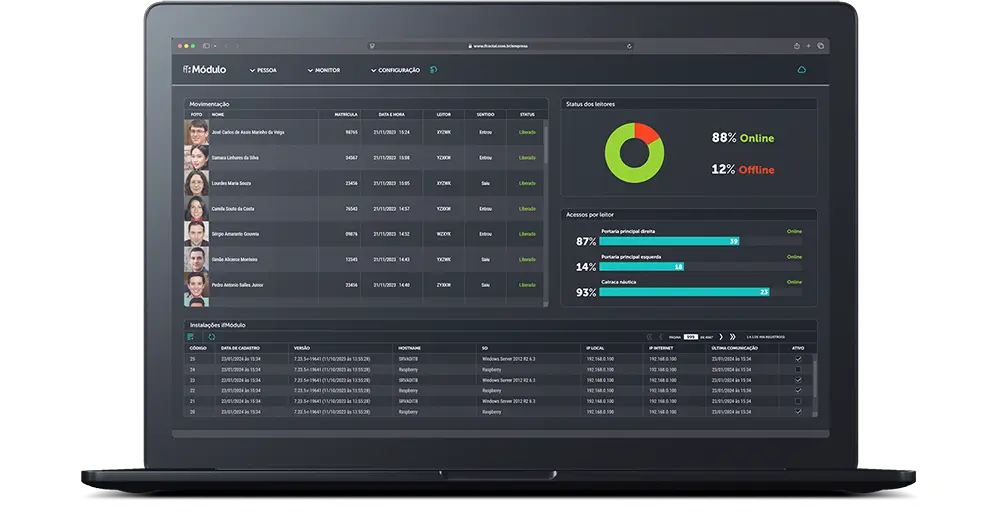Viewport: 1000px width, 525px height.
Task: Click the page number input field
Action: coord(690,337)
